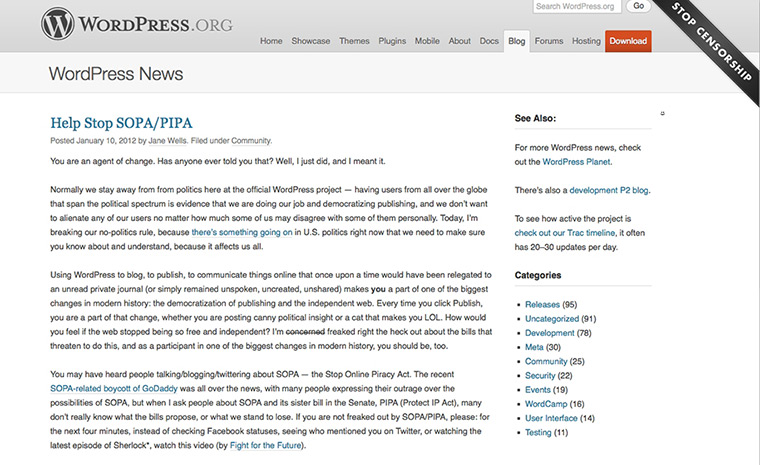Click author link Jane Wells
This screenshot has width=760, height=465.
click(167, 141)
